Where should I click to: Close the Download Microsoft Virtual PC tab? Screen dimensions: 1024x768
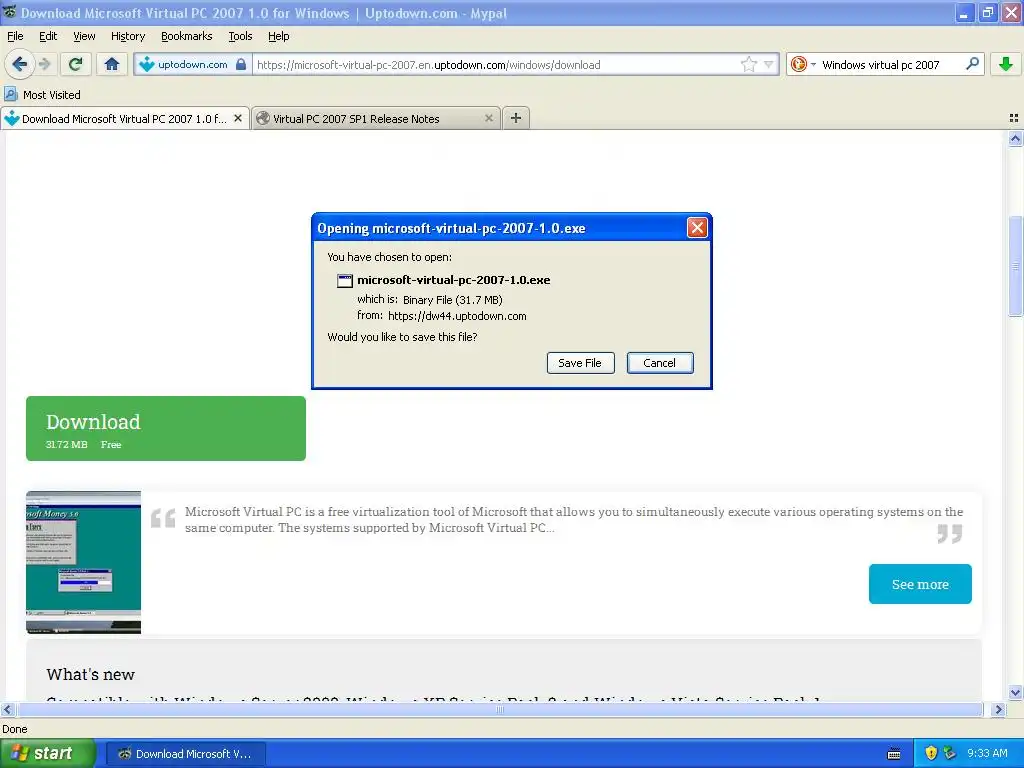pos(238,118)
